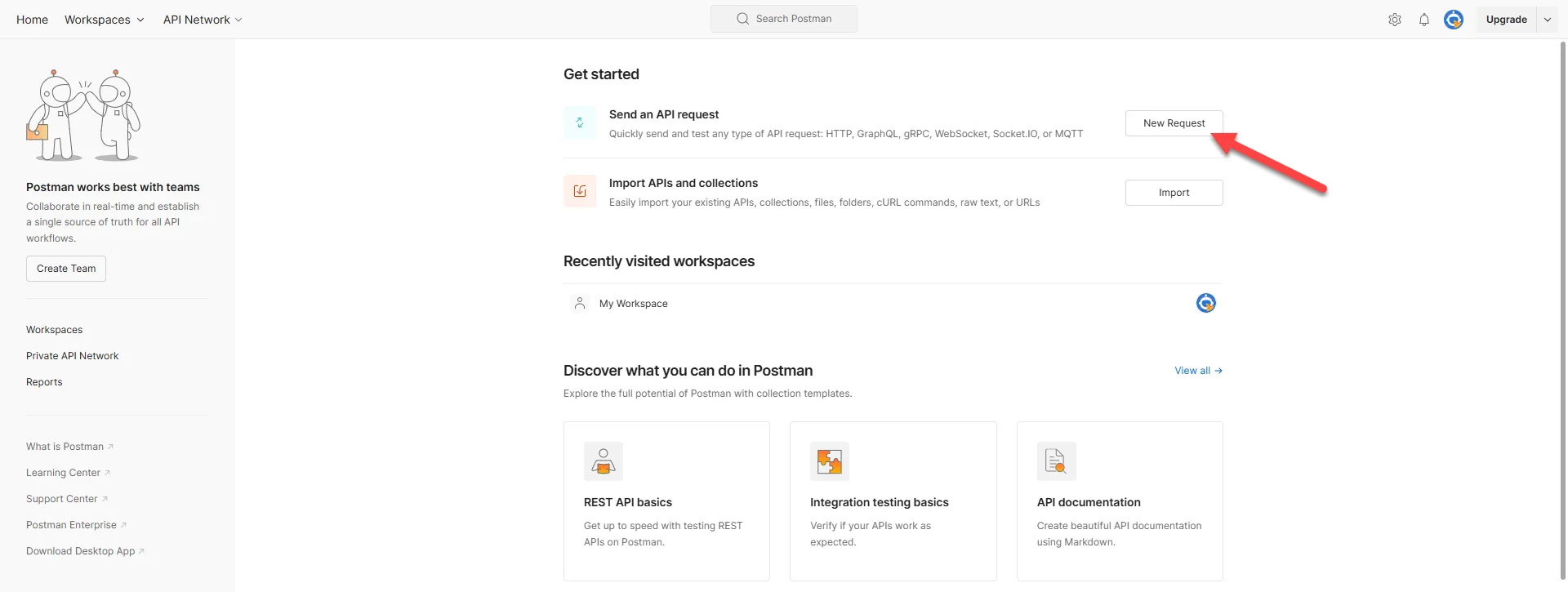
Task: Click the New Request button
Action: pyautogui.click(x=1174, y=123)
